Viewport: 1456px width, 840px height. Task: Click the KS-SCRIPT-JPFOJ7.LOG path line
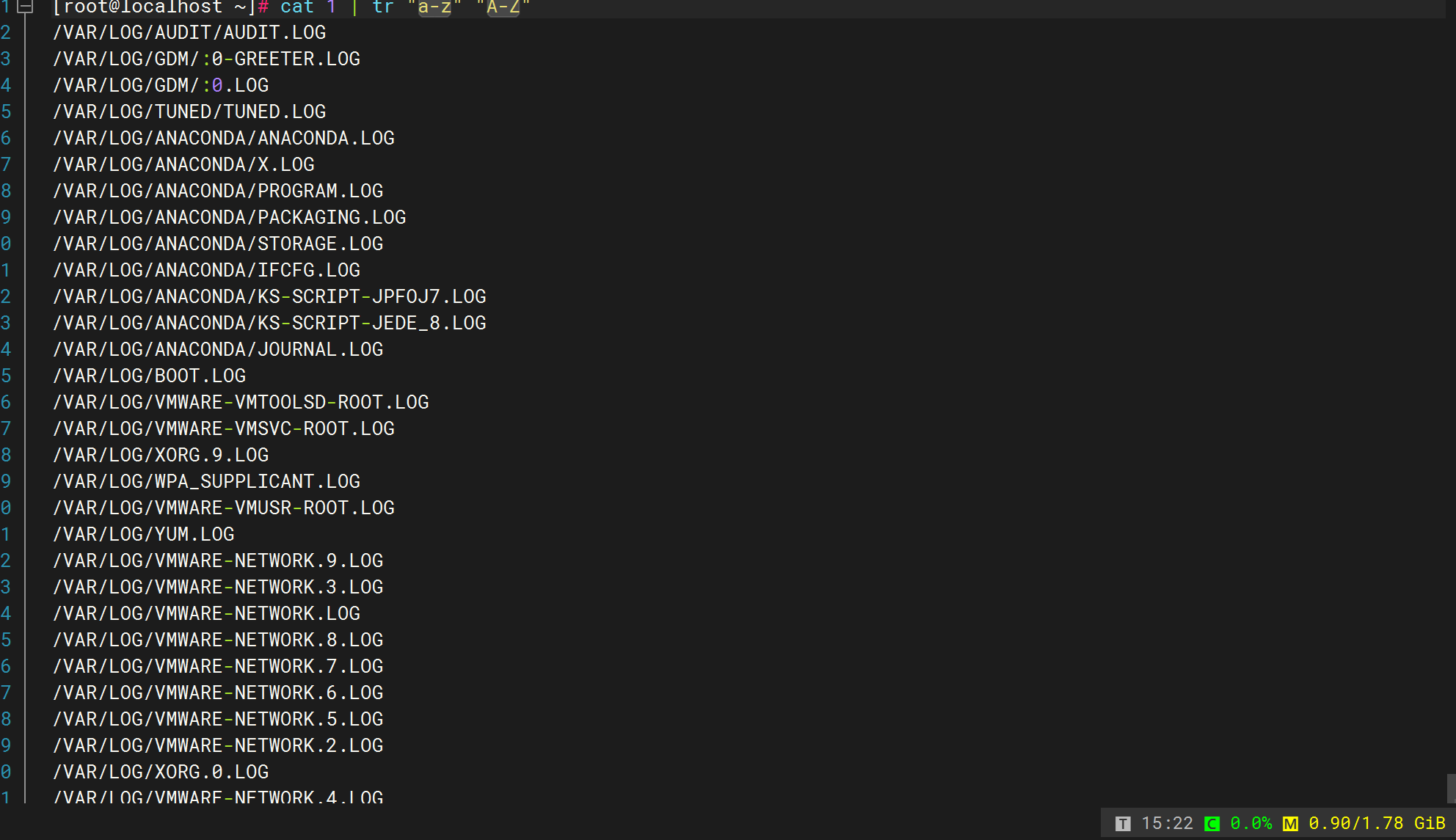pos(269,296)
